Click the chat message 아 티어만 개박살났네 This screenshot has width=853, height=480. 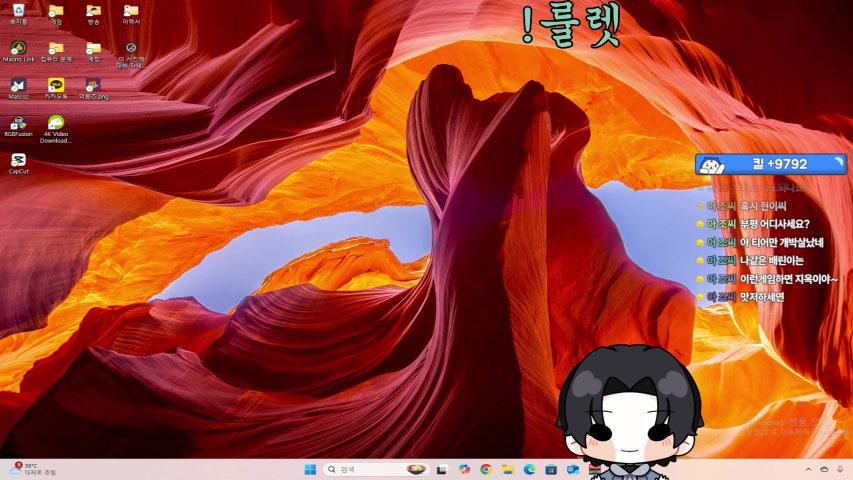point(782,242)
